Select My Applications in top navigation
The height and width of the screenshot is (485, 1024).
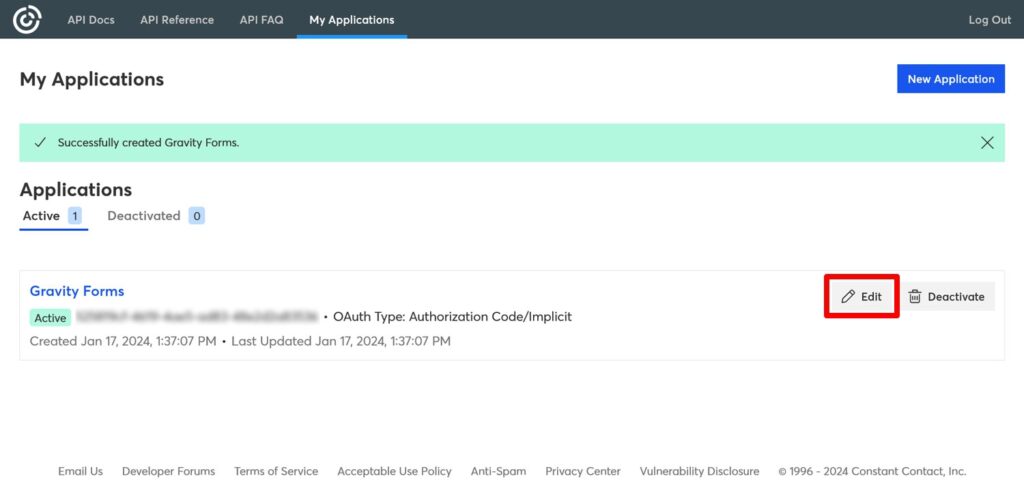click(351, 20)
